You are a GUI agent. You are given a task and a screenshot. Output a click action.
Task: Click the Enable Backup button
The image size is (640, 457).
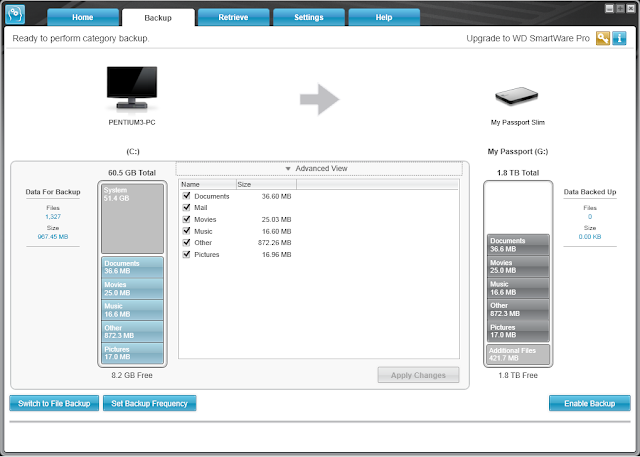589,403
